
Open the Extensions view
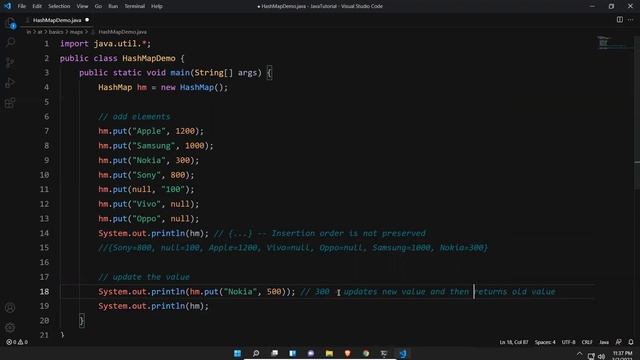point(10,102)
